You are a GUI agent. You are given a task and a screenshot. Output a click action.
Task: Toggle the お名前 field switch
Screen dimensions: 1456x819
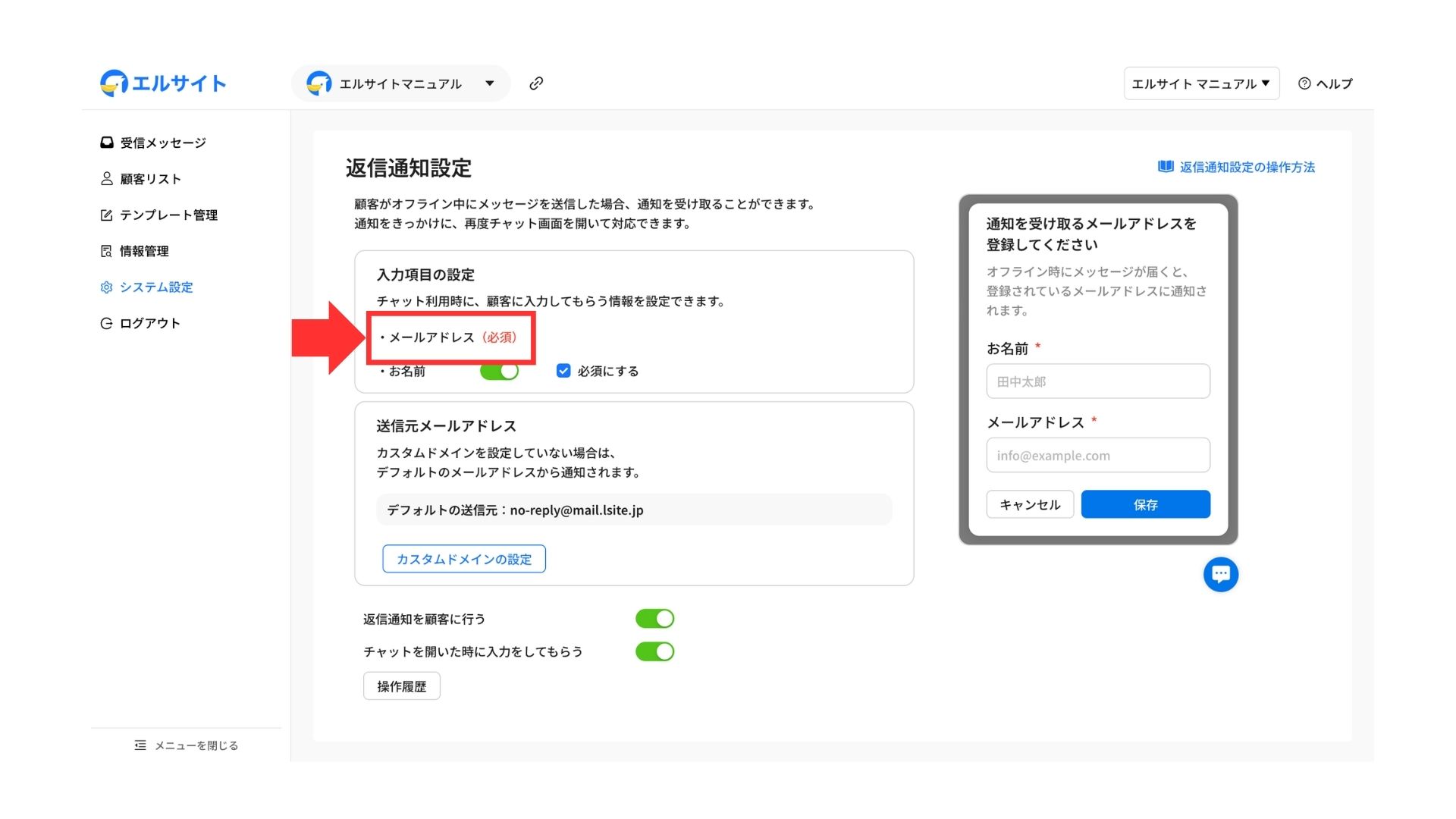pos(499,371)
